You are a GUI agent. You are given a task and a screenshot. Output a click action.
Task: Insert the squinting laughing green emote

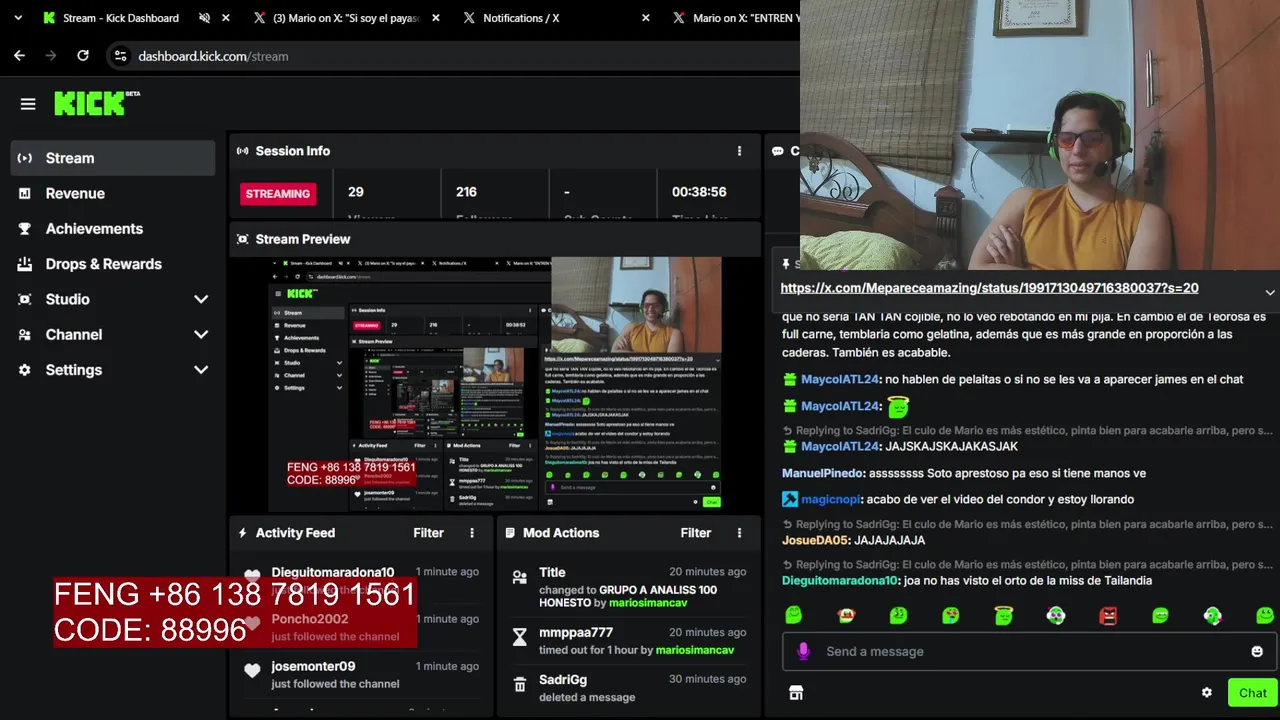tap(1160, 615)
